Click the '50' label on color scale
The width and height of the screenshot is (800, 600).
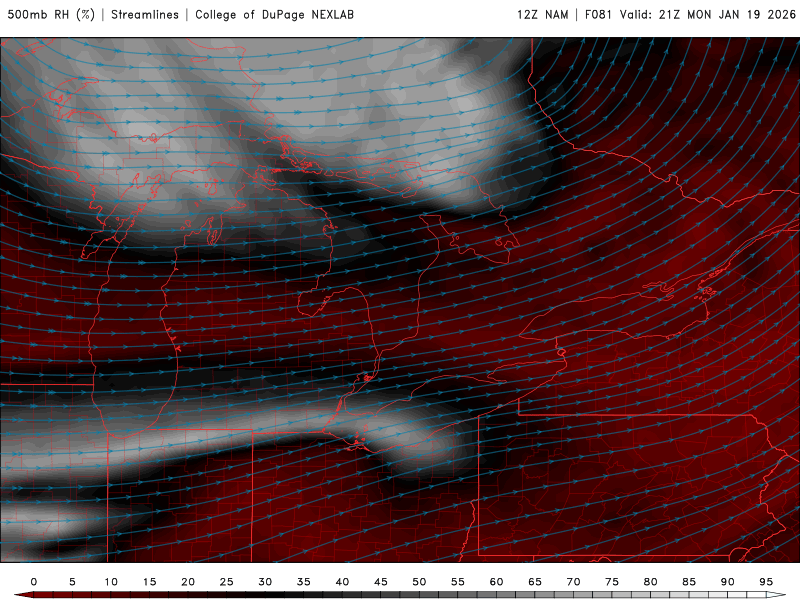pos(419,582)
